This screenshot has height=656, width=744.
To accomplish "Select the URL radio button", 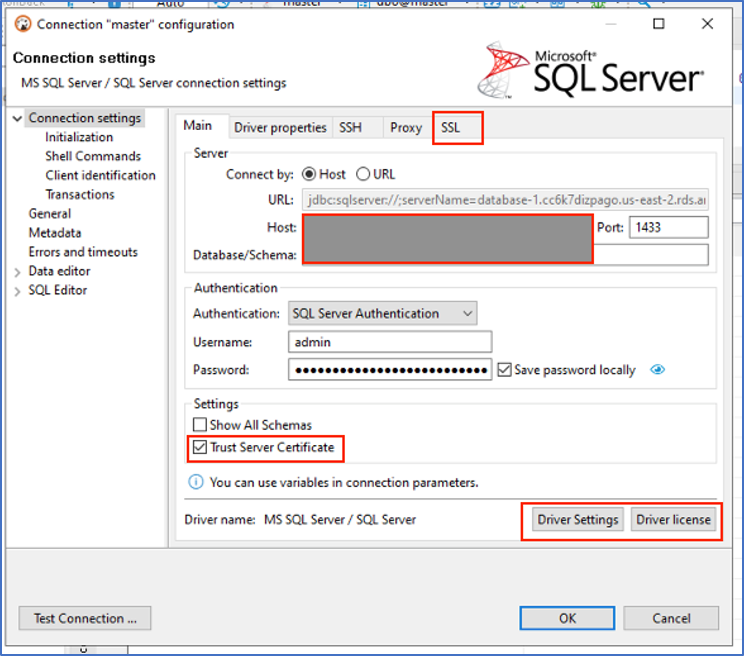I will 363,174.
